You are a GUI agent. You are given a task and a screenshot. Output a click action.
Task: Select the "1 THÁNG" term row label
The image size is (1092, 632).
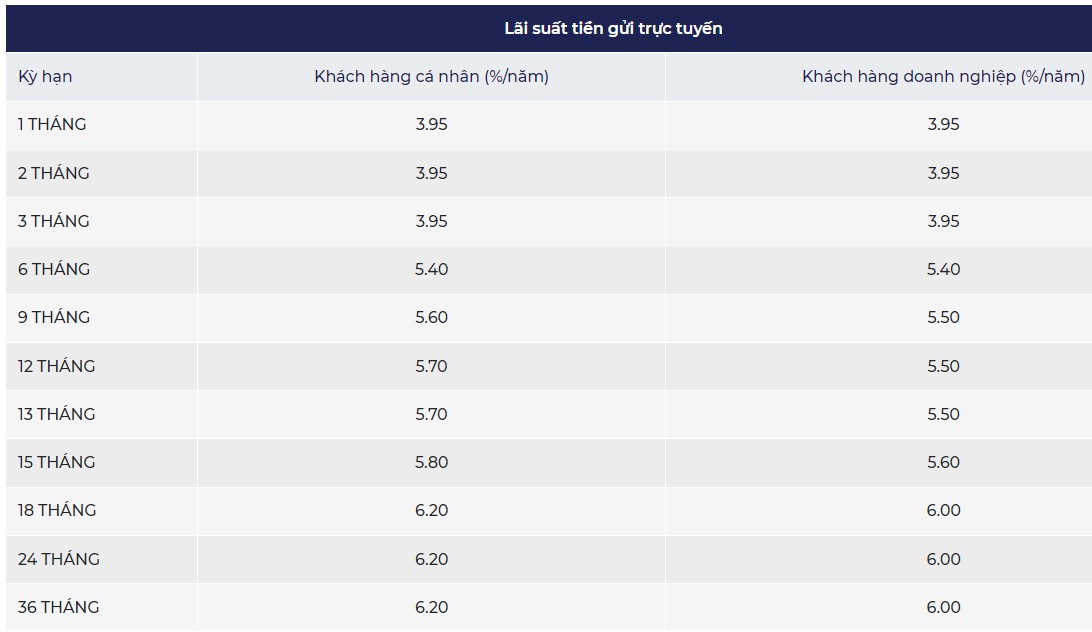[52, 124]
